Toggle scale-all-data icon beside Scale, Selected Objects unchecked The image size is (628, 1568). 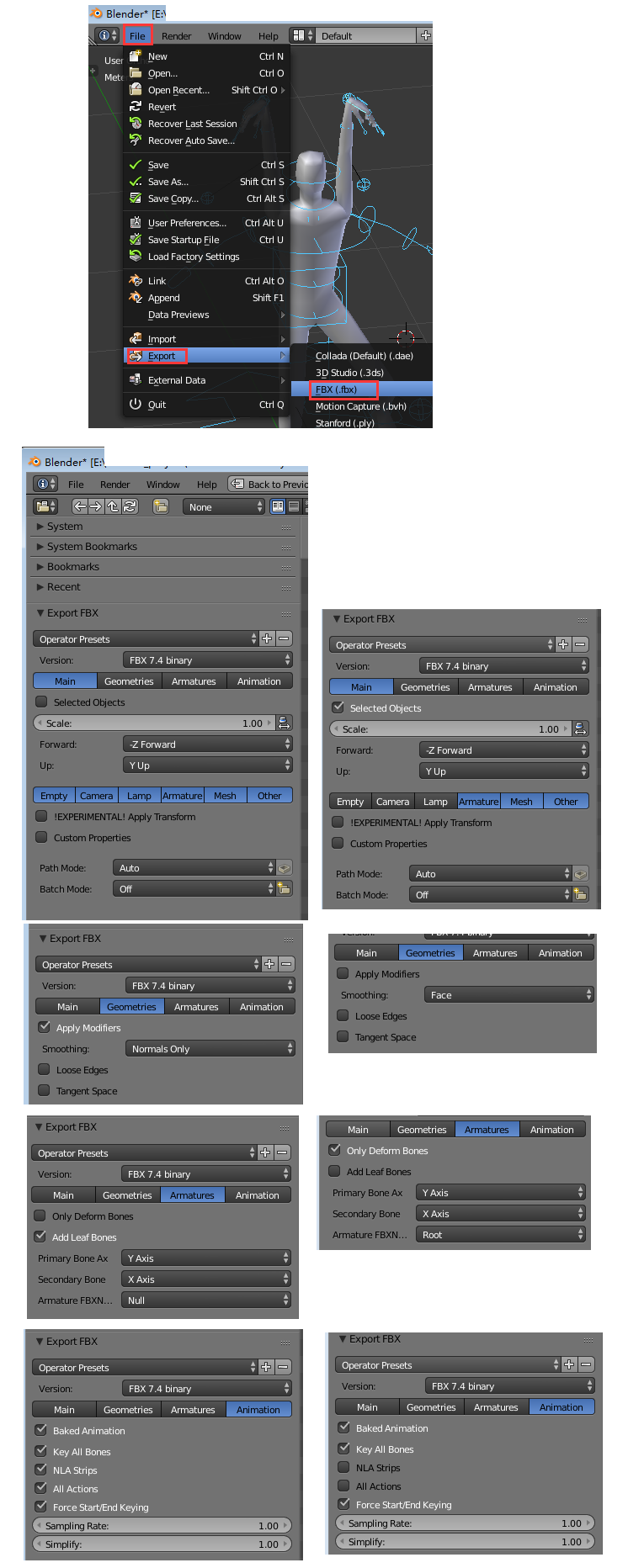(x=284, y=723)
